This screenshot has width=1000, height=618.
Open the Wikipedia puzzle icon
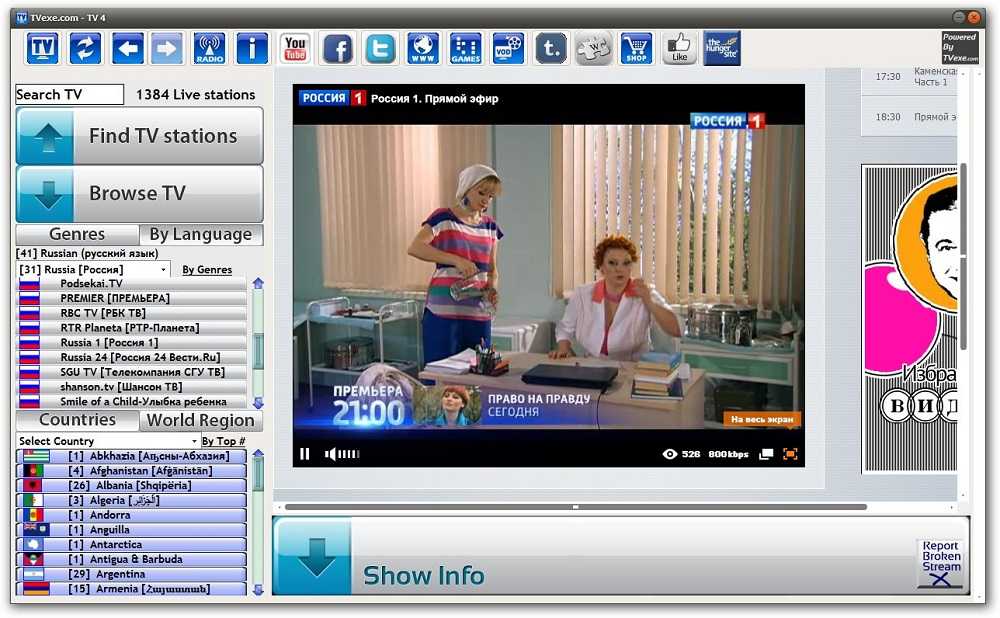[594, 48]
